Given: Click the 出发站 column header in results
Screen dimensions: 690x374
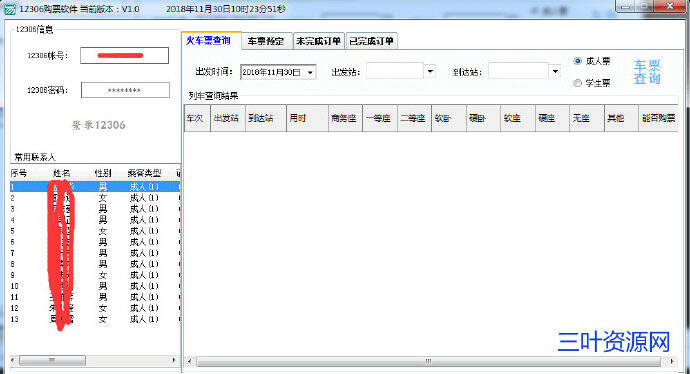Looking at the screenshot, I should (x=228, y=118).
